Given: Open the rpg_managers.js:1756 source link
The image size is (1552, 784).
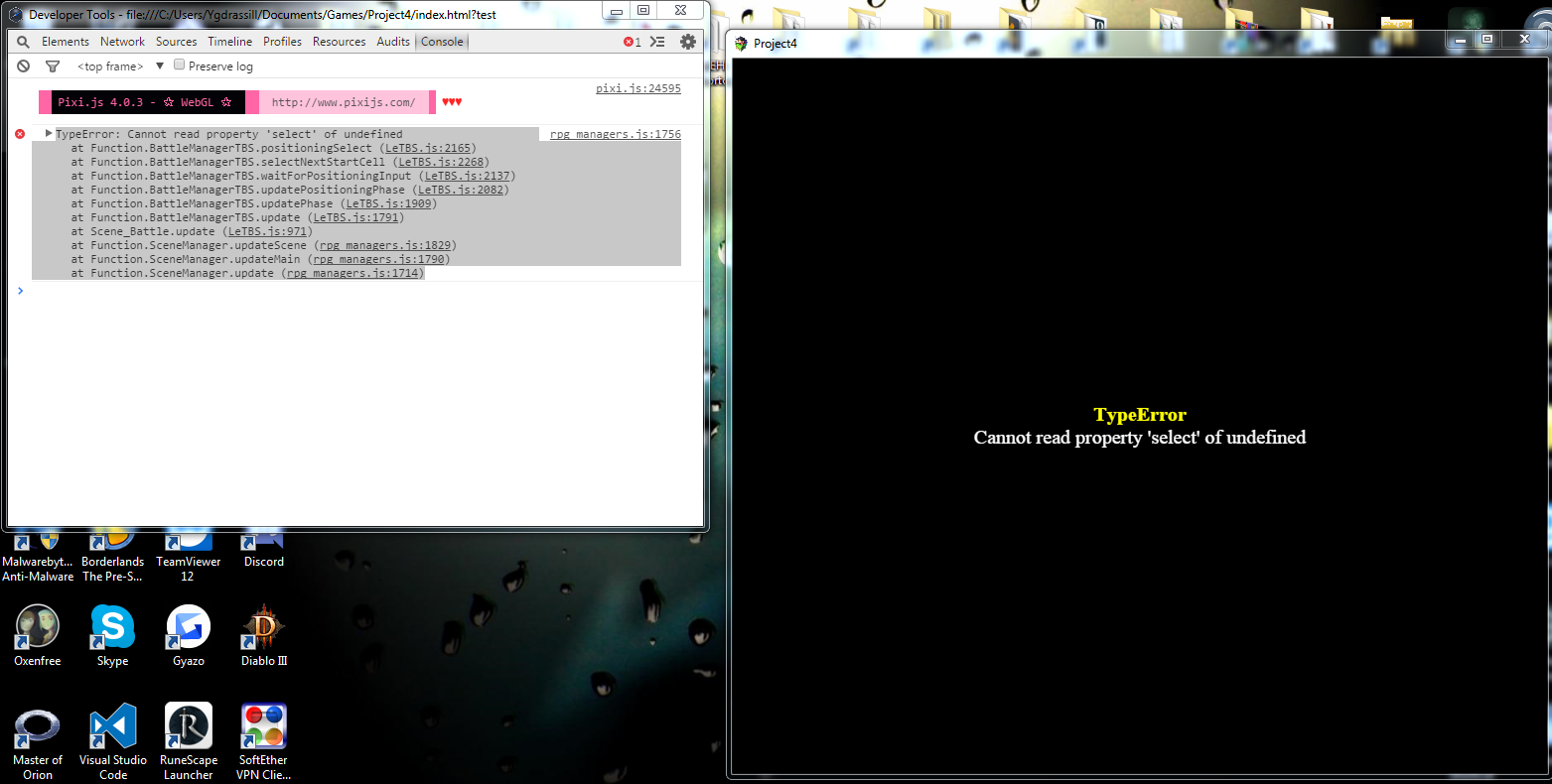Looking at the screenshot, I should coord(616,134).
